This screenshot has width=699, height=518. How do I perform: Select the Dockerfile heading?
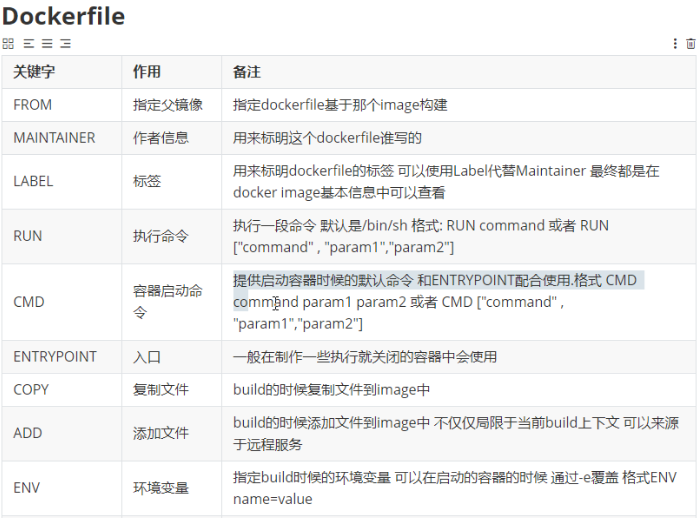[64, 16]
